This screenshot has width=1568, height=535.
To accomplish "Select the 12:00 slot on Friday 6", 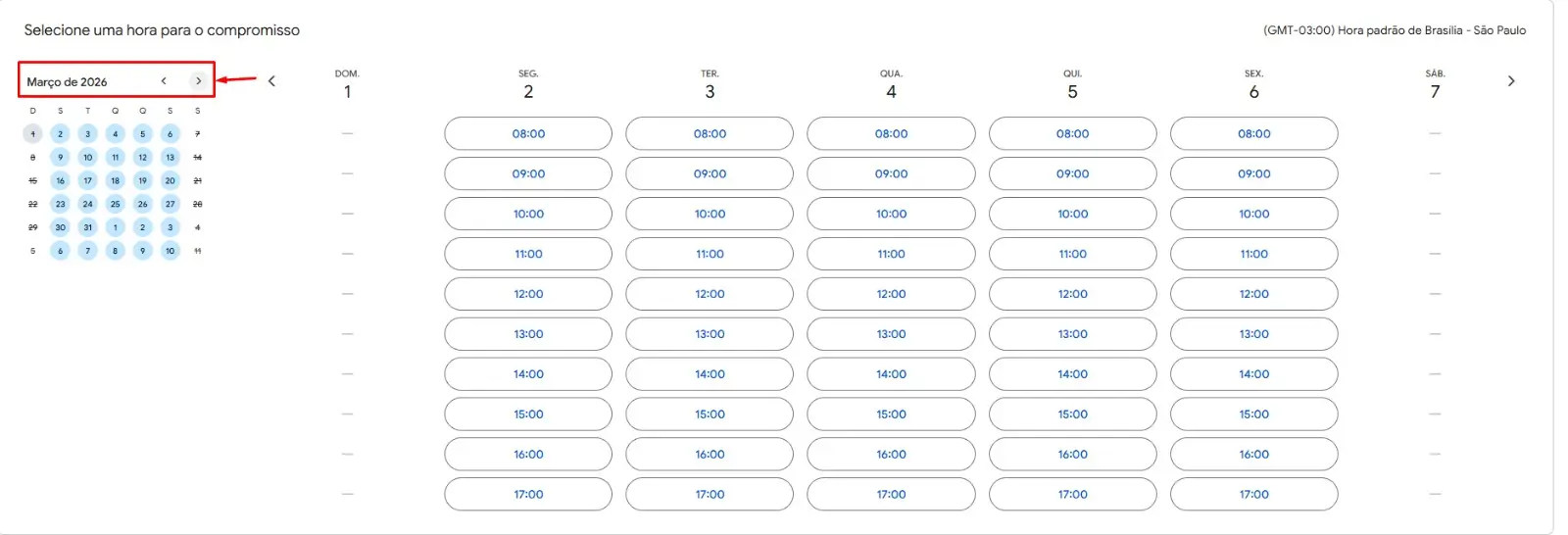I will pyautogui.click(x=1253, y=295).
